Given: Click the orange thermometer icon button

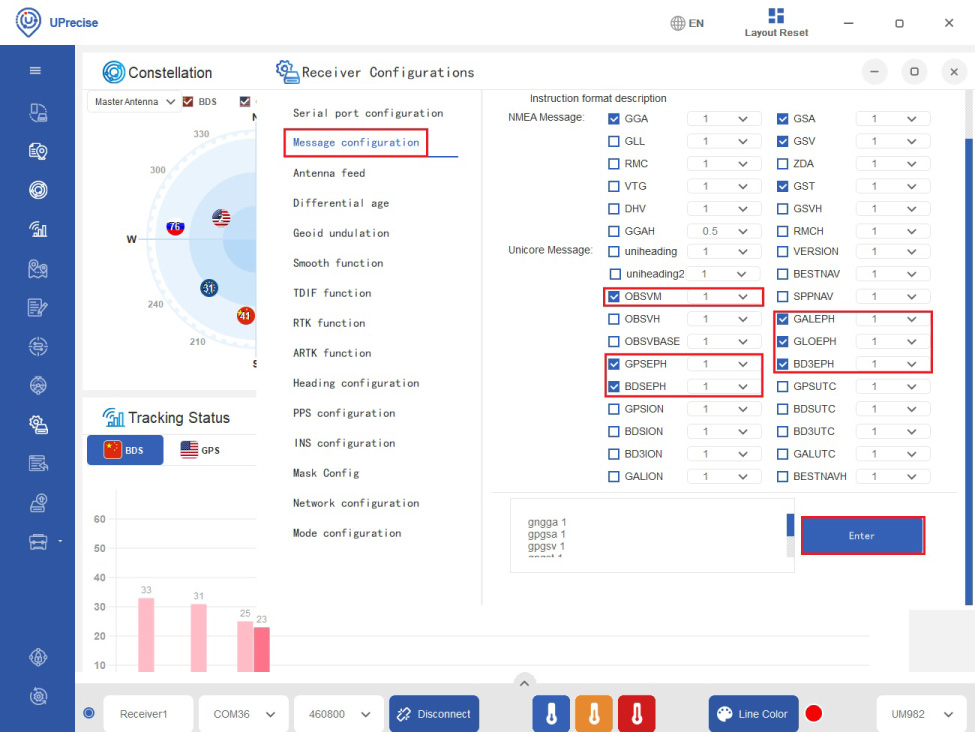Looking at the screenshot, I should [x=594, y=714].
